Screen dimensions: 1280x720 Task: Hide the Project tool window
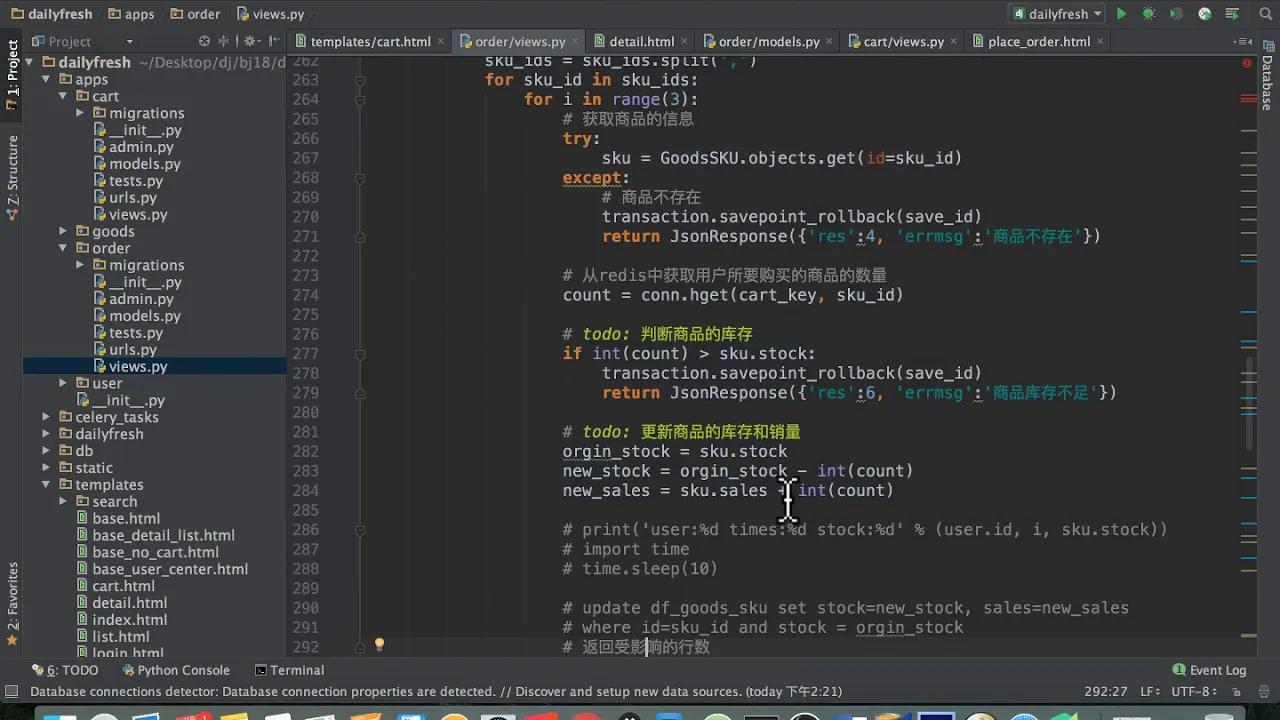coord(273,41)
